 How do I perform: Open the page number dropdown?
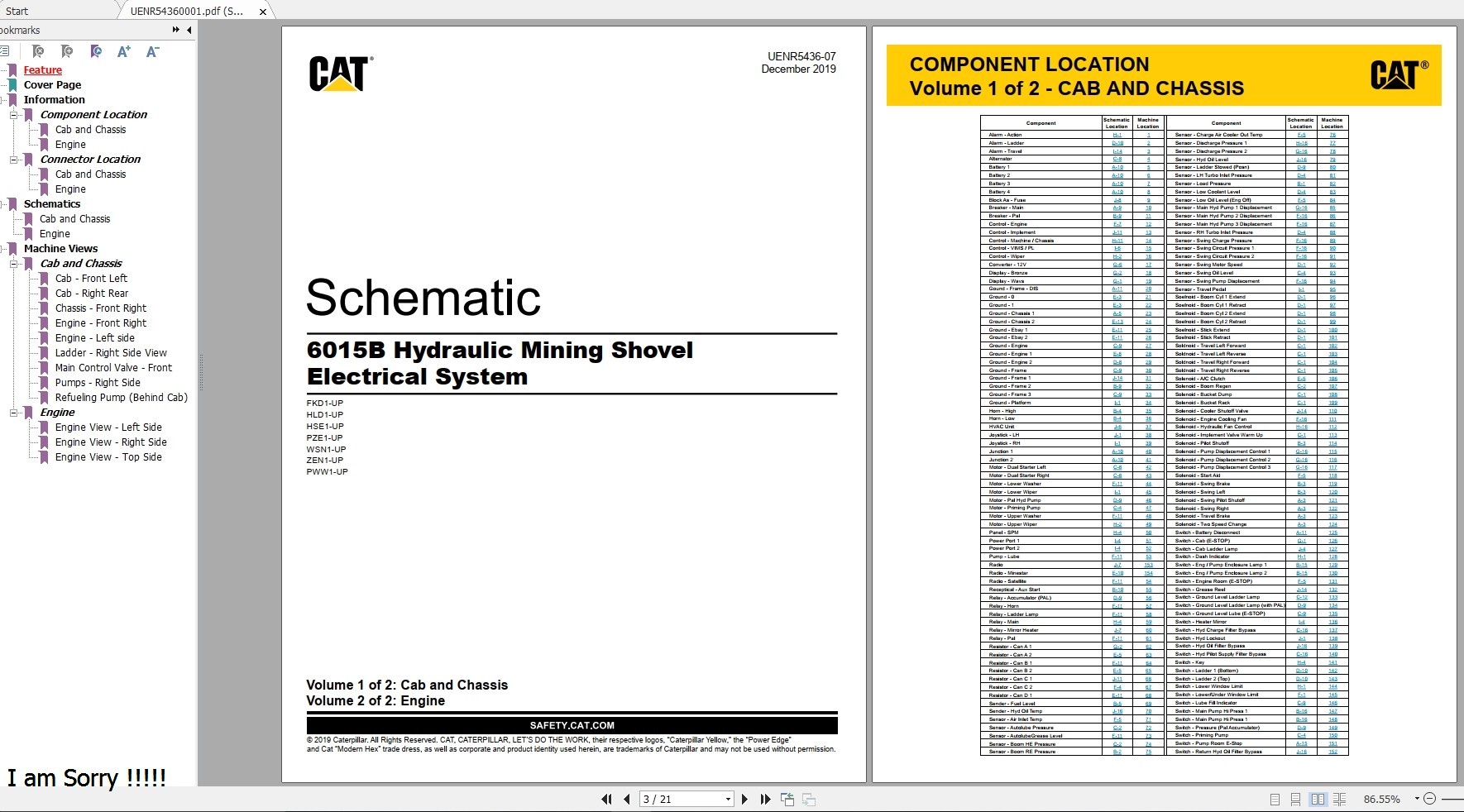coord(728,799)
